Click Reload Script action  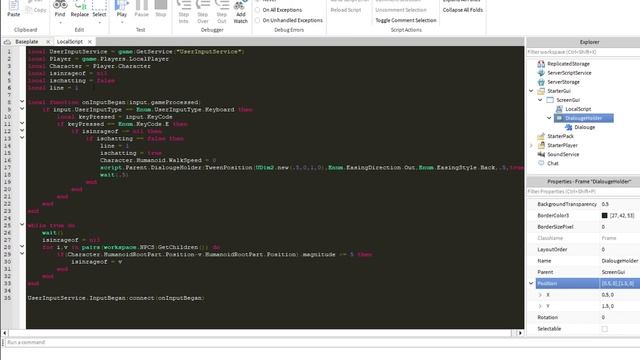point(346,10)
